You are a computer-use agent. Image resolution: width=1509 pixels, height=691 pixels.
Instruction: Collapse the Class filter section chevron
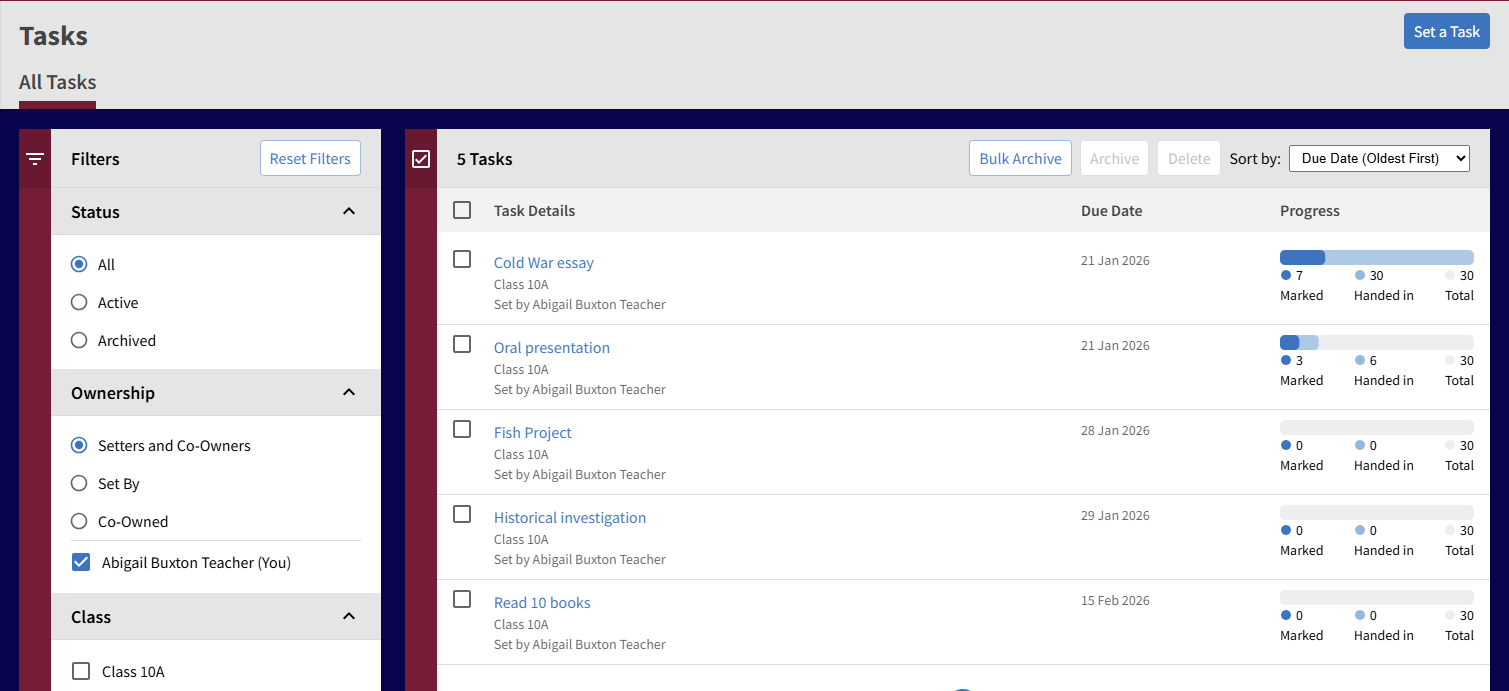349,616
